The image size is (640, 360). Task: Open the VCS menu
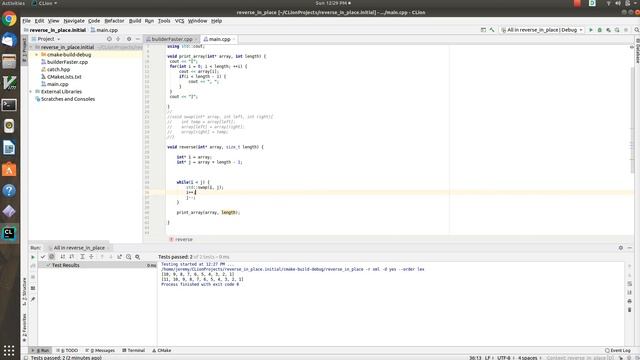point(180,21)
